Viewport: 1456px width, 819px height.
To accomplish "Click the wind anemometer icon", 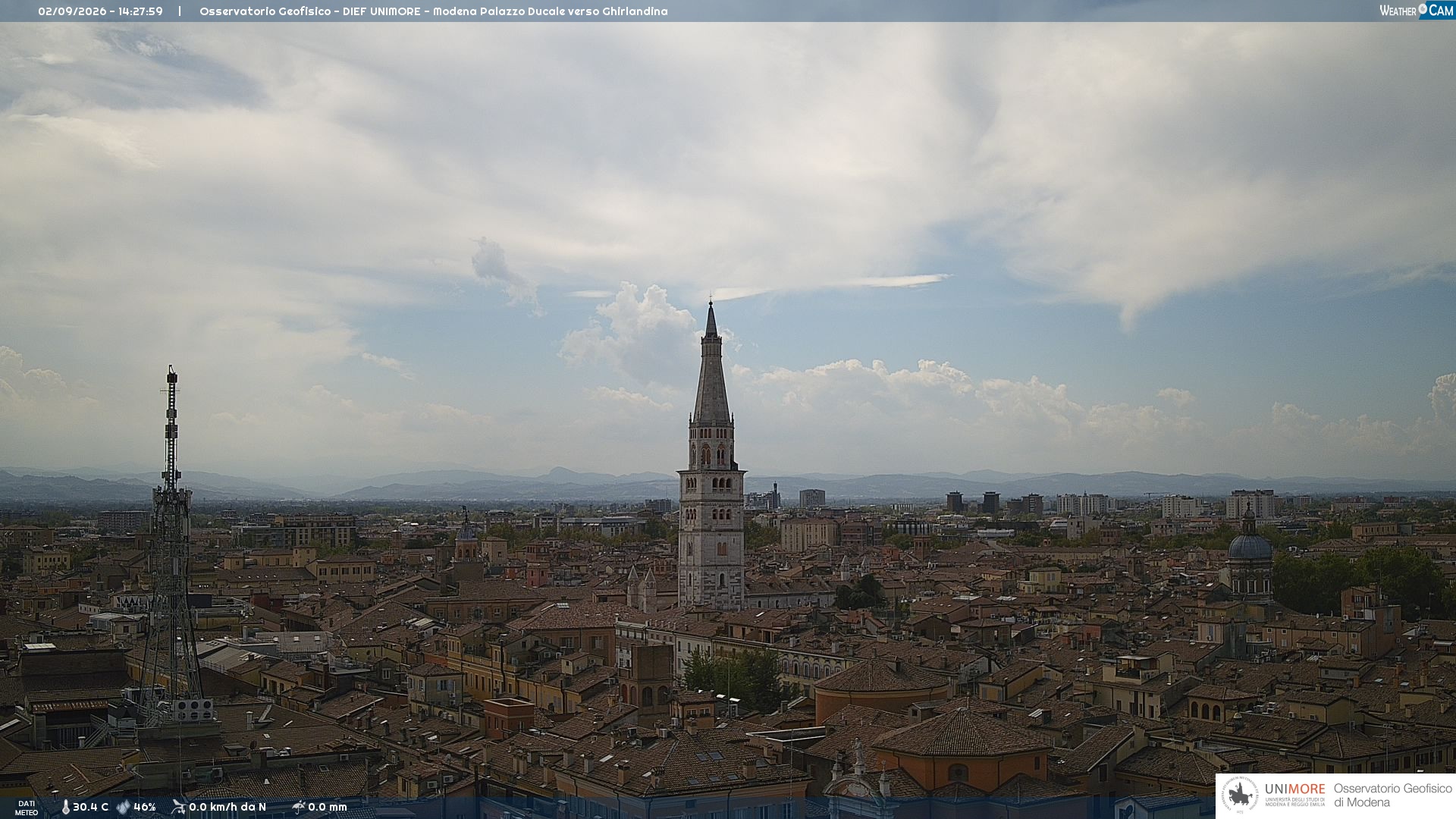I will (x=179, y=807).
